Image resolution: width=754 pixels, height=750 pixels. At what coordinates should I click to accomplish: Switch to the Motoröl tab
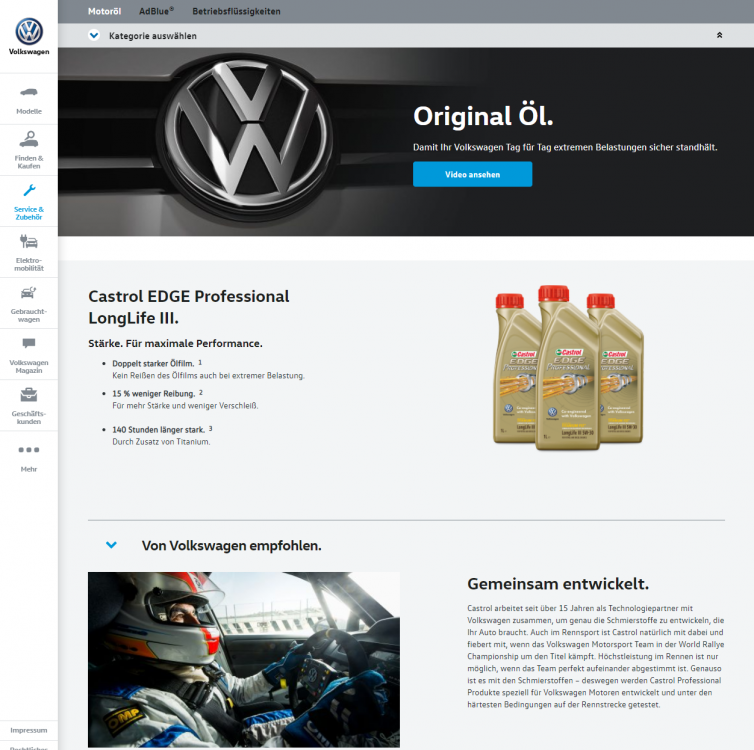pyautogui.click(x=104, y=11)
